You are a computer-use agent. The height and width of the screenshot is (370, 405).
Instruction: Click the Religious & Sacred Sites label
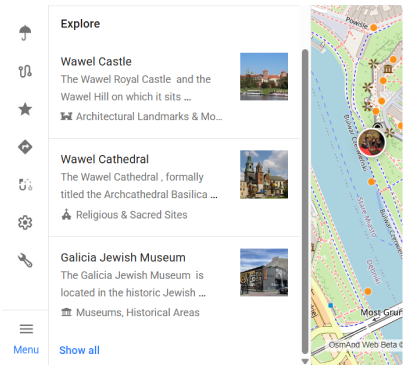point(132,215)
